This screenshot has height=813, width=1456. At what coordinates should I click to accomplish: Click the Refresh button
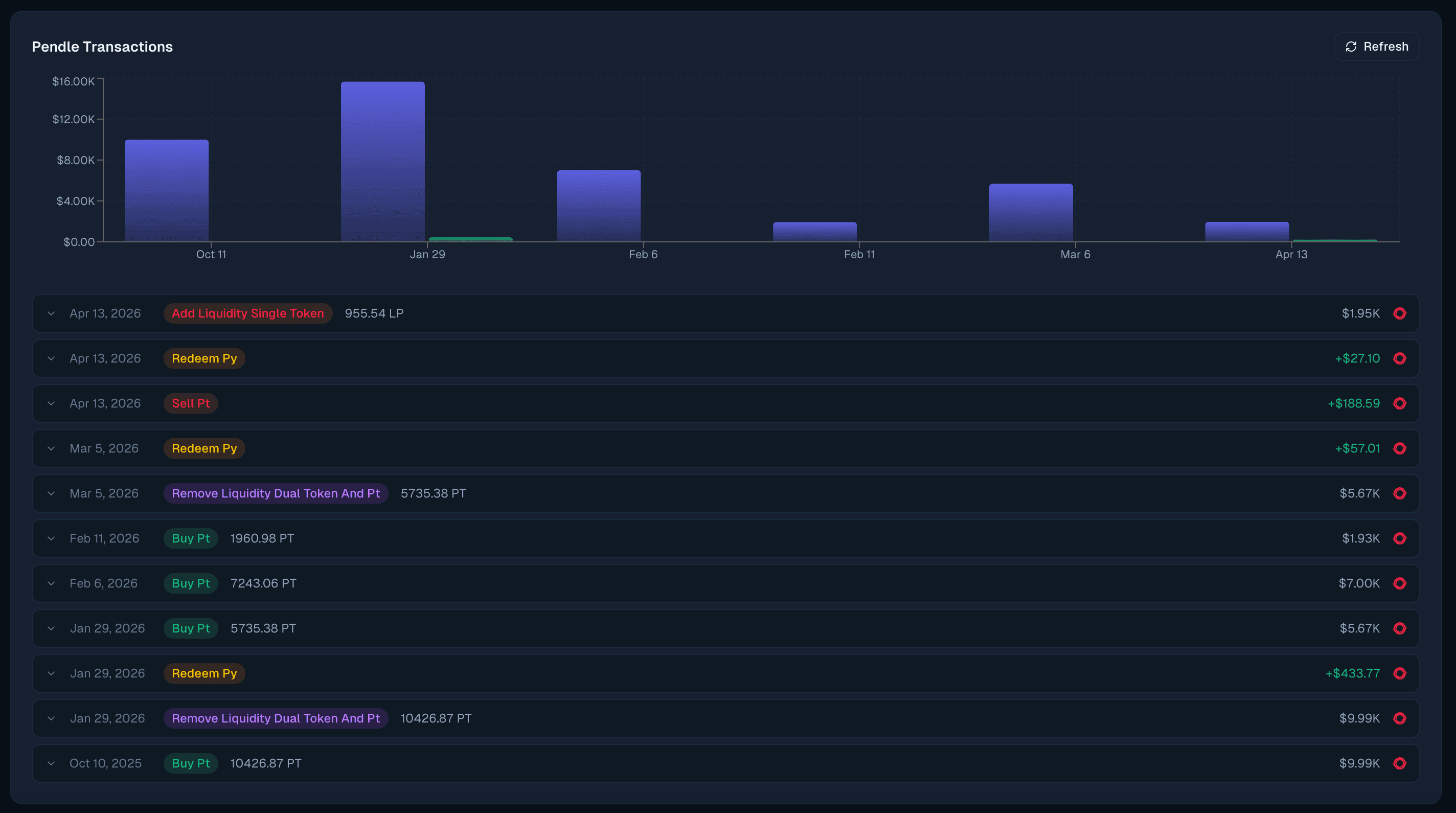(1376, 47)
